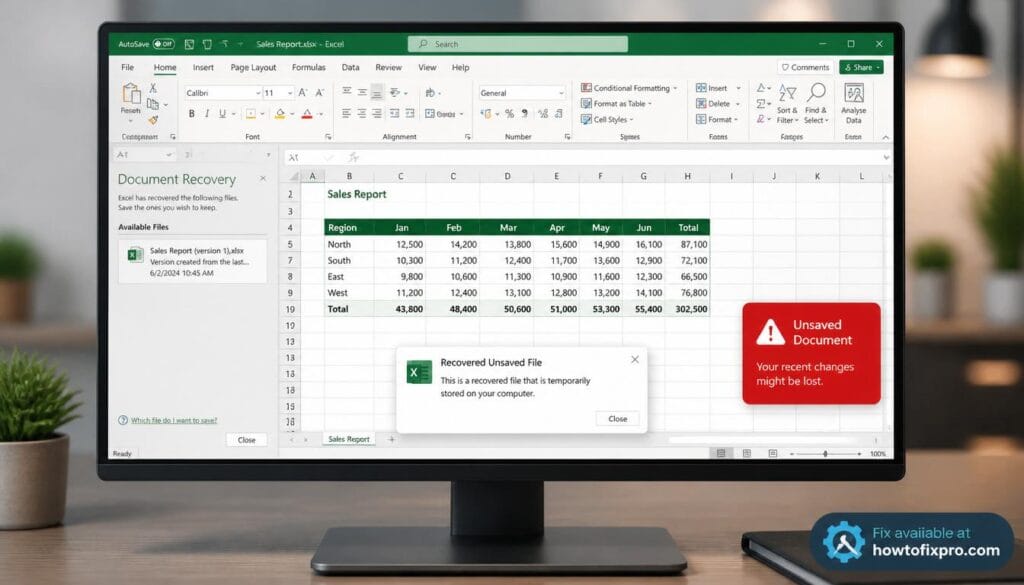Open the Calibri font name dropdown
The height and width of the screenshot is (585, 1024).
(x=258, y=93)
